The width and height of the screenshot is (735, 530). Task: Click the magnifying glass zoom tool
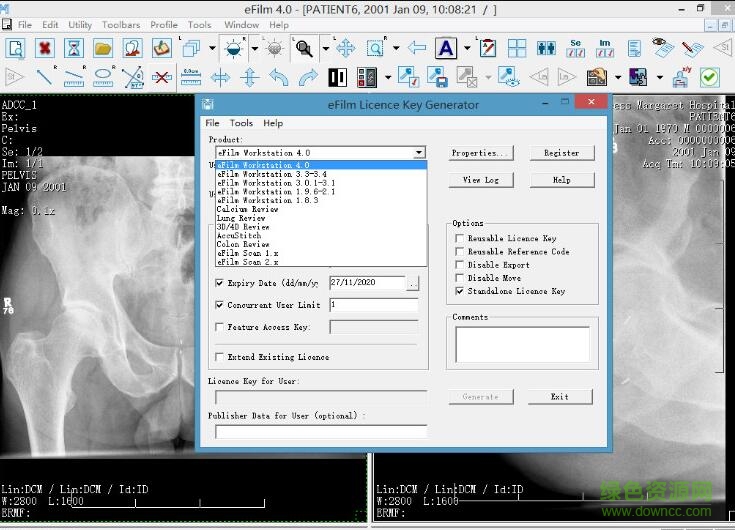[x=303, y=48]
